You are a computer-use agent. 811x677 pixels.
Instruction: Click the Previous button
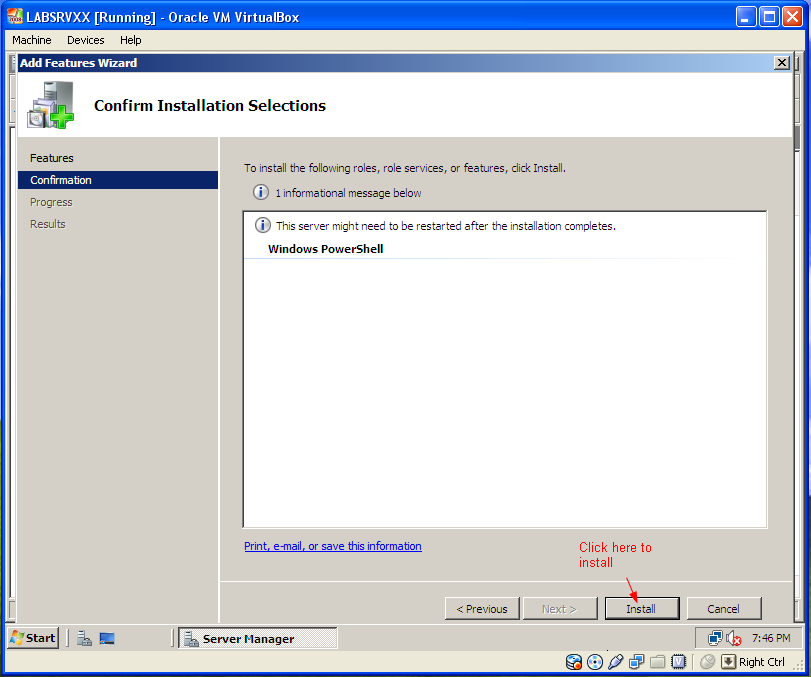(x=482, y=609)
